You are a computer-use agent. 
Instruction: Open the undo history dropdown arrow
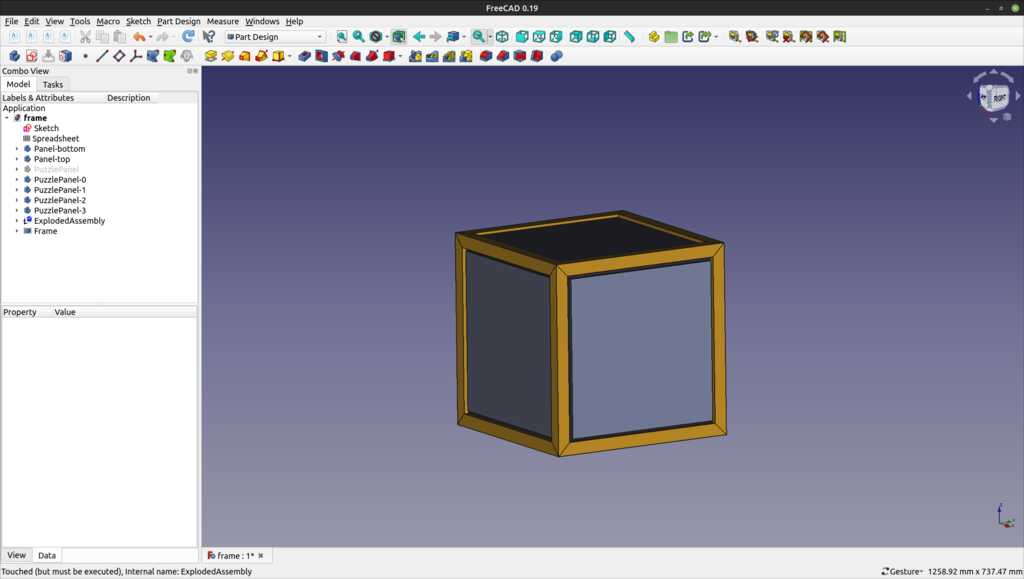point(150,37)
